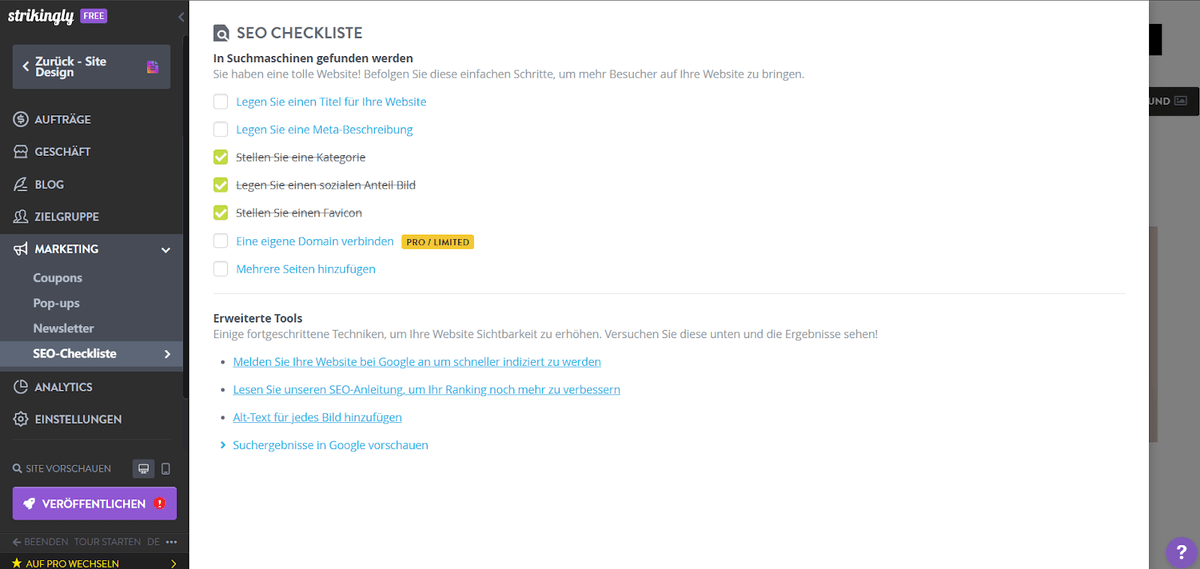This screenshot has height=569, width=1200.
Task: Open Geschäft via its store icon
Action: [x=20, y=152]
